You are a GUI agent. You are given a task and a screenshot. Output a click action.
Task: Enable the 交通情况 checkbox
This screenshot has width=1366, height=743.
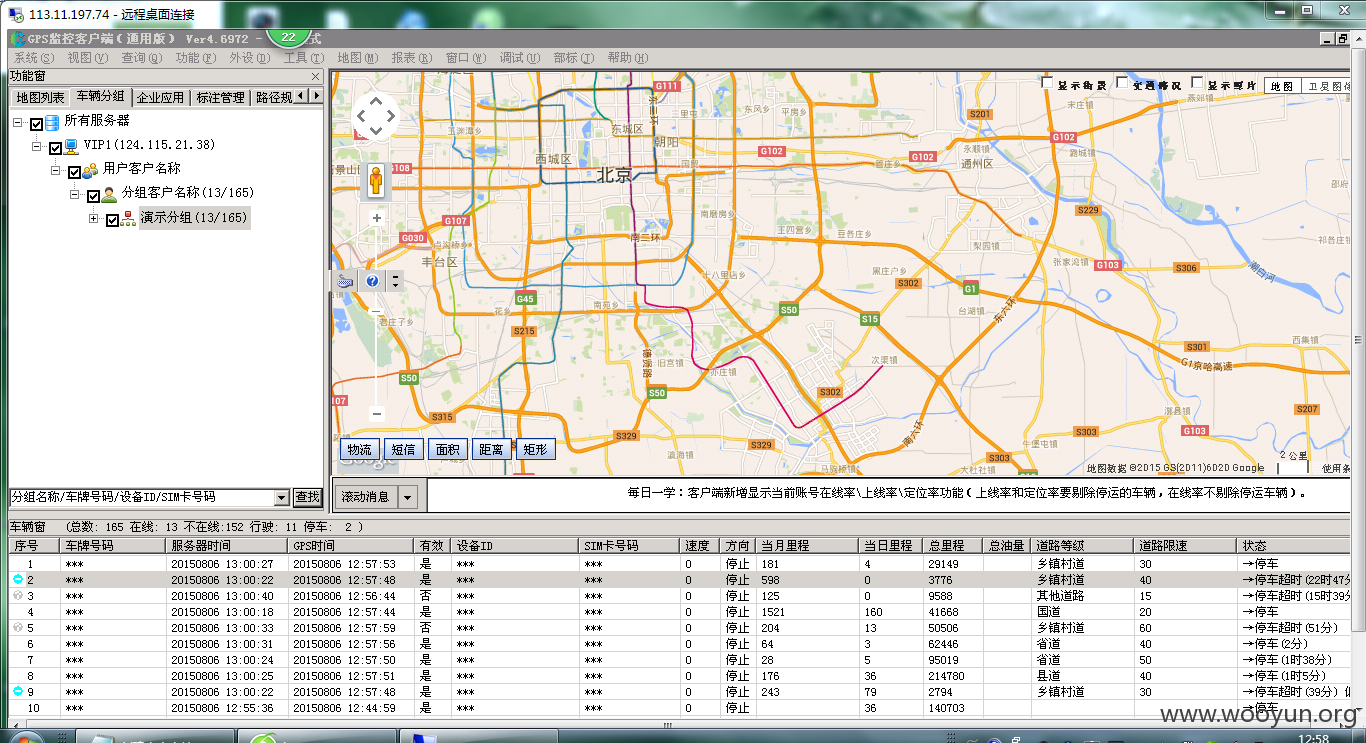1122,83
